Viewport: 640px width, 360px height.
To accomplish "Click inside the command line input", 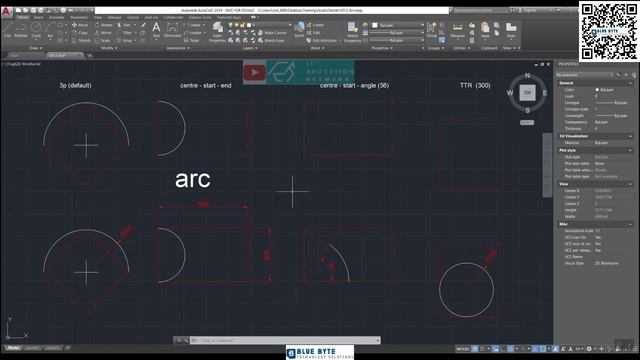I will click(286, 340).
